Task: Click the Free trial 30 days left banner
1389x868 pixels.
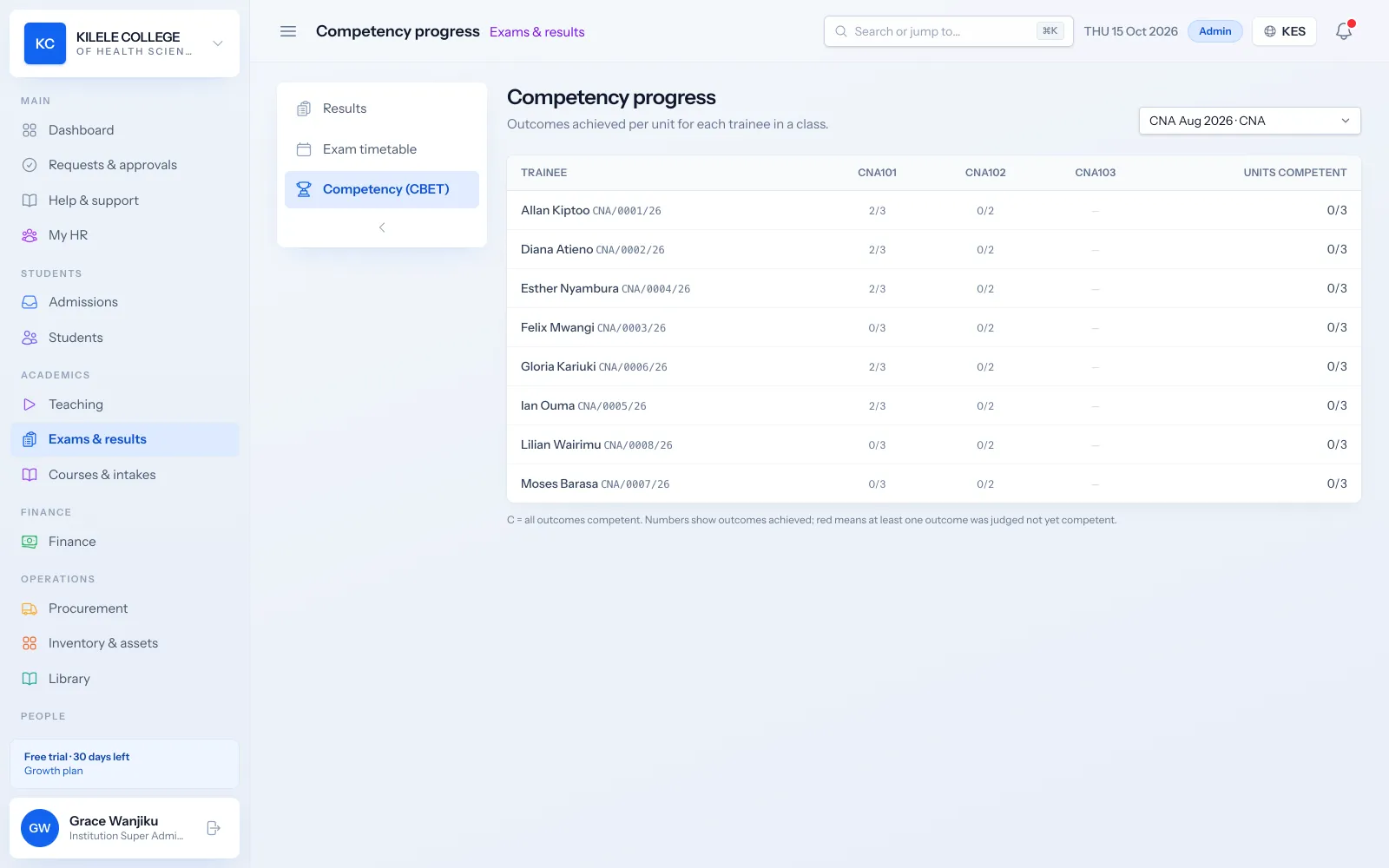Action: (x=125, y=764)
